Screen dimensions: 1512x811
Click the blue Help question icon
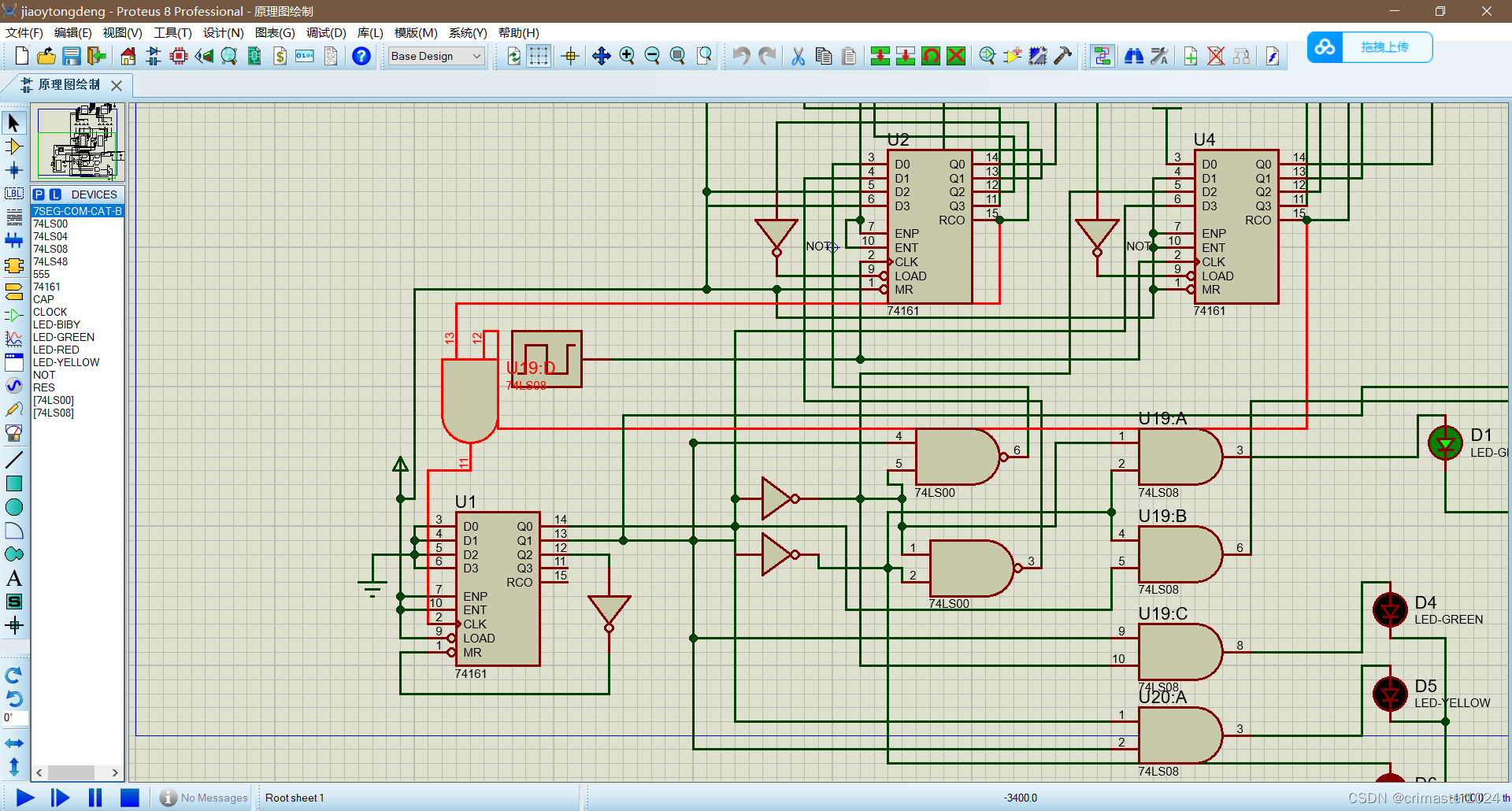[x=361, y=56]
